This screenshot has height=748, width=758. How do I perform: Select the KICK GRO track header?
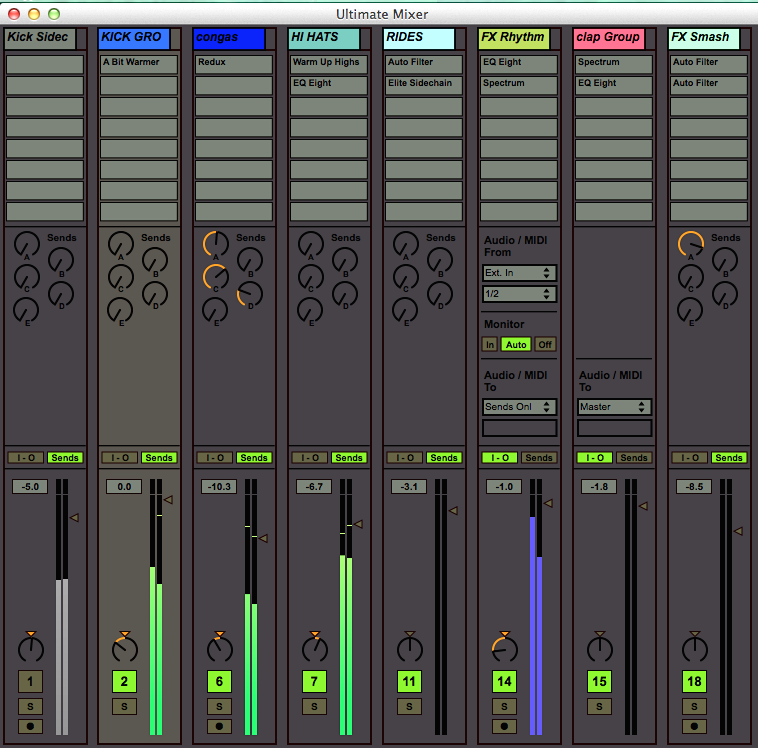click(x=131, y=38)
